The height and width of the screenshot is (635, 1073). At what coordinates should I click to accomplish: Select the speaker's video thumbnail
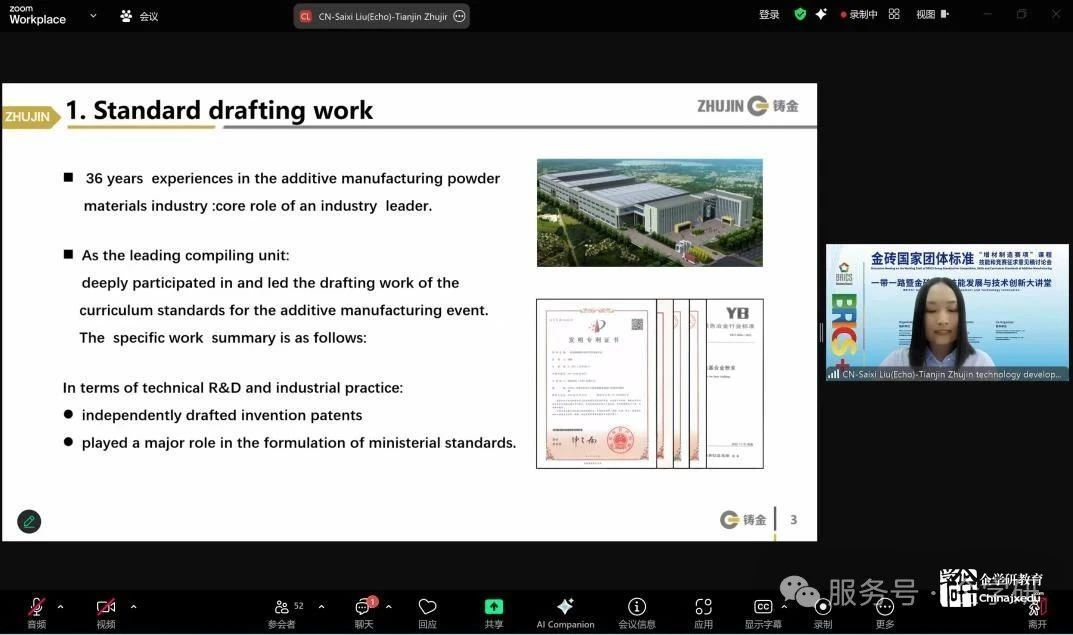947,312
